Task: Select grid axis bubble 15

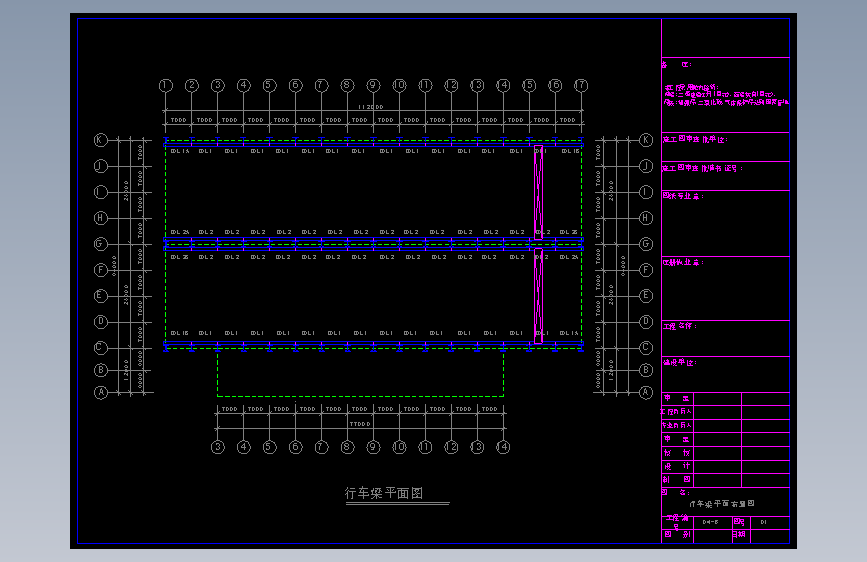Action: pyautogui.click(x=529, y=86)
